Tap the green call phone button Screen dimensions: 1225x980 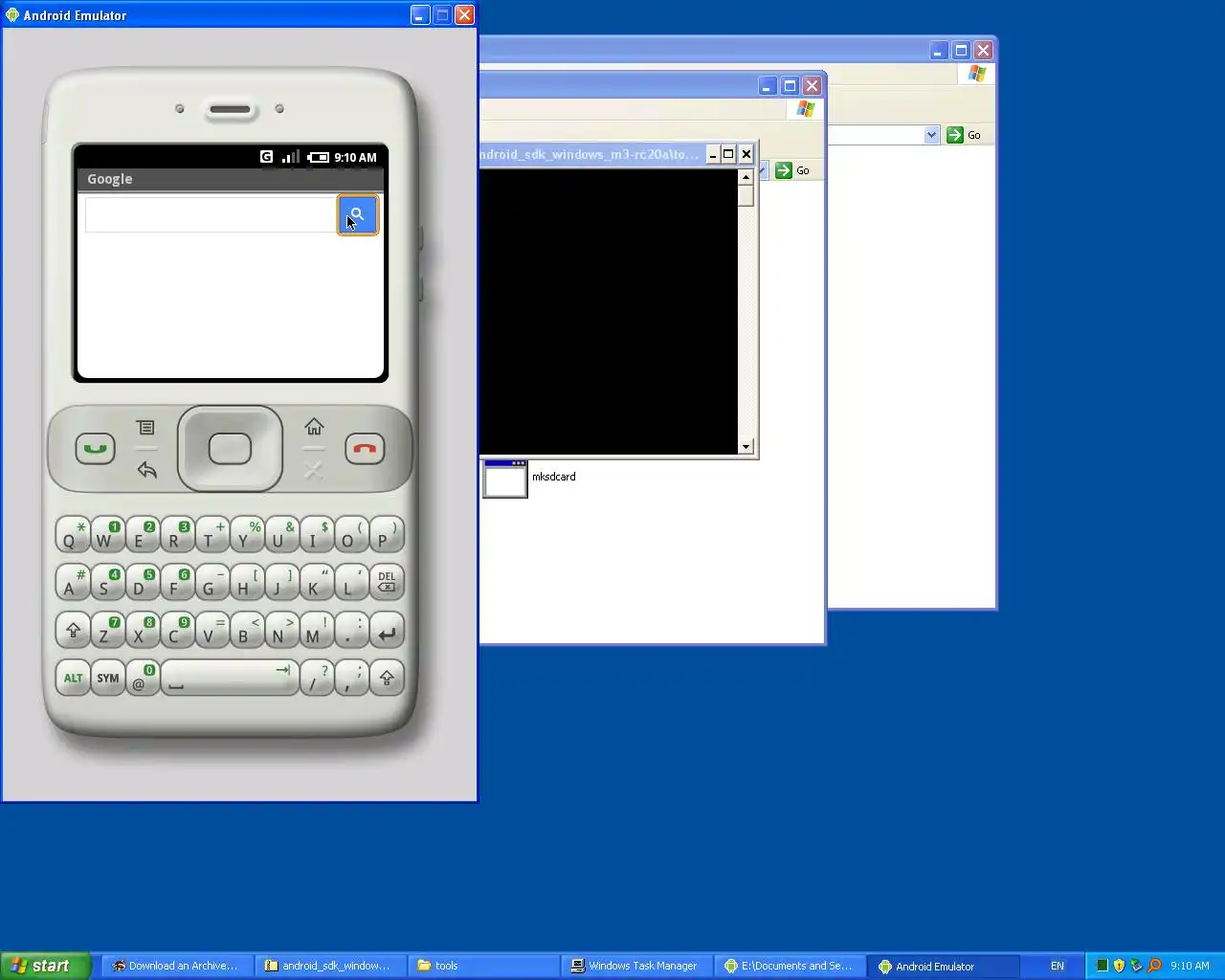95,448
